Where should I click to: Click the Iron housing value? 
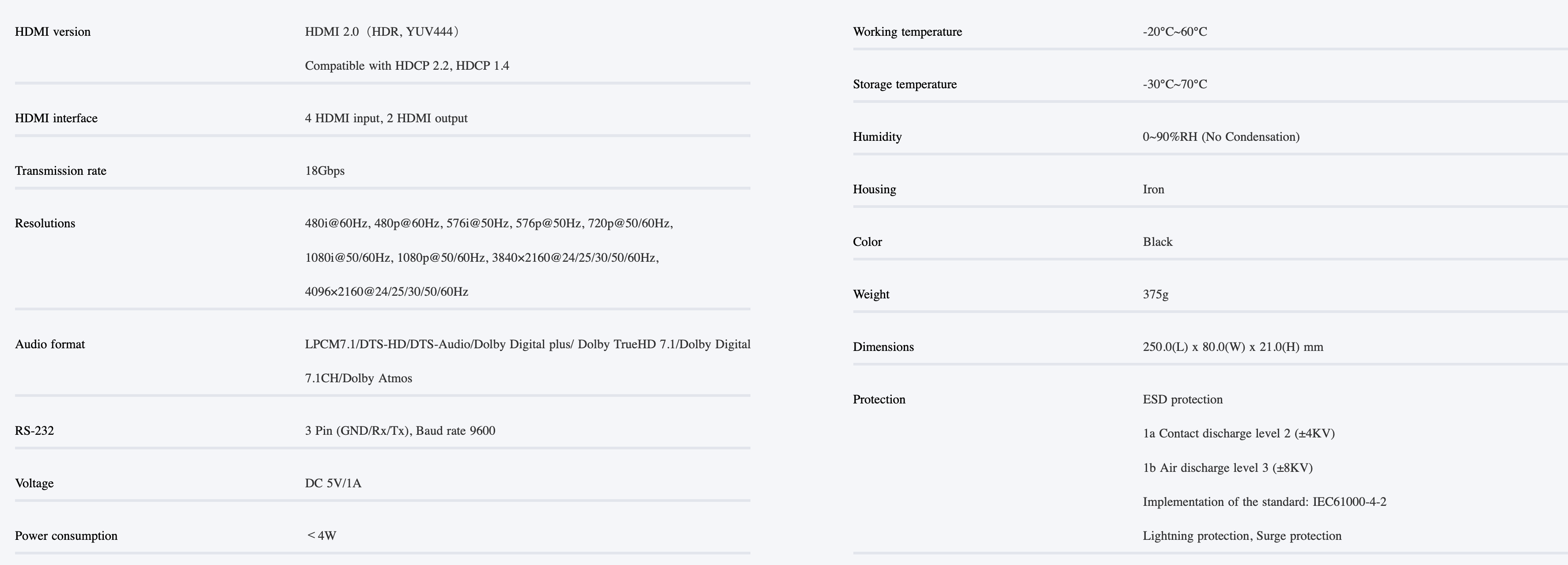pyautogui.click(x=1154, y=189)
